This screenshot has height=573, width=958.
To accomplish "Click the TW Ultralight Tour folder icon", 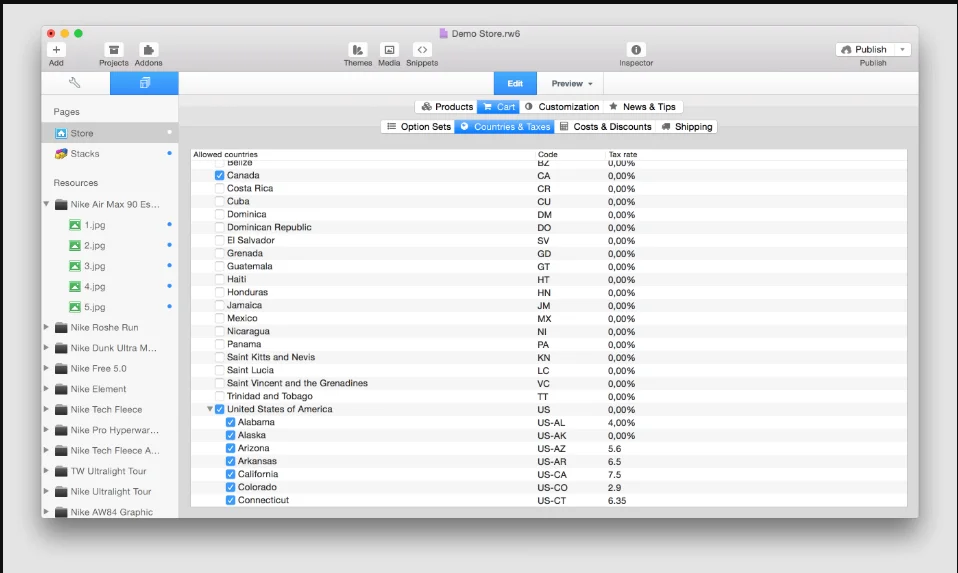I will coord(61,471).
